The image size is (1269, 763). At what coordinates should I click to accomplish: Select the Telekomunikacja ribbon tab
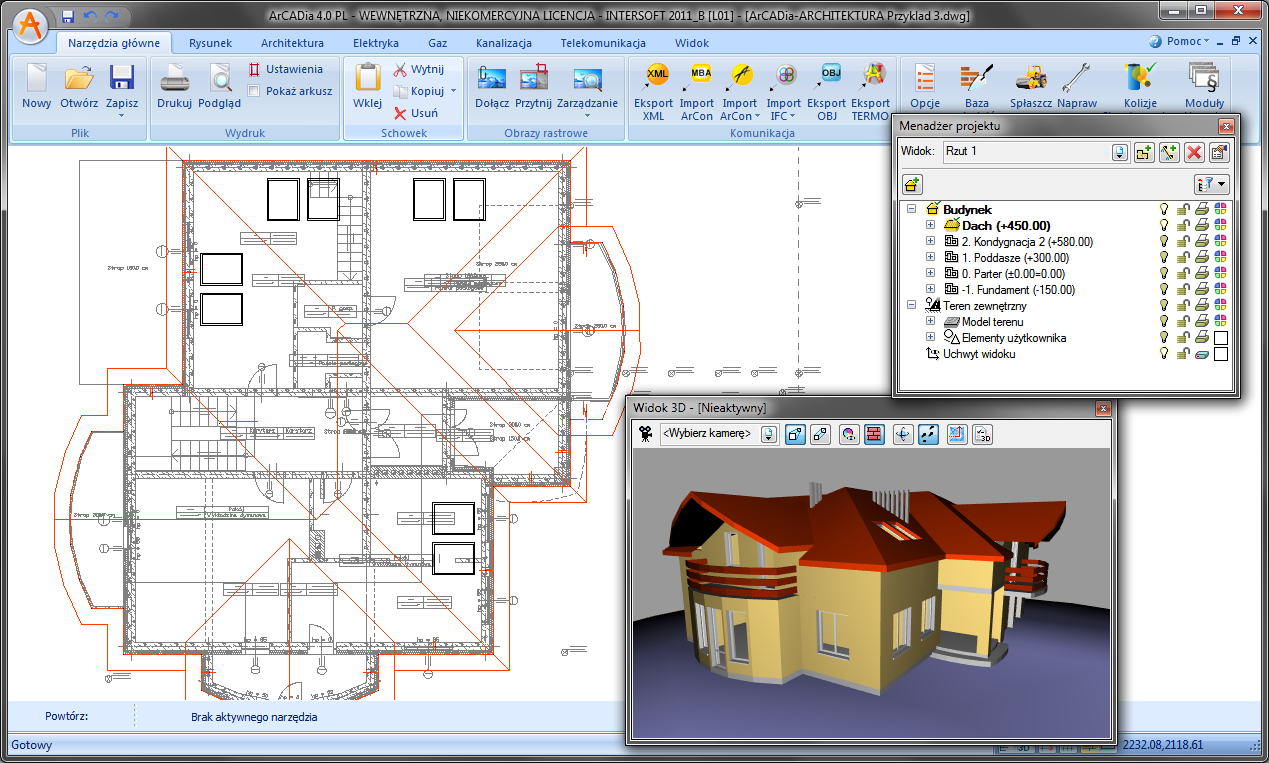603,43
